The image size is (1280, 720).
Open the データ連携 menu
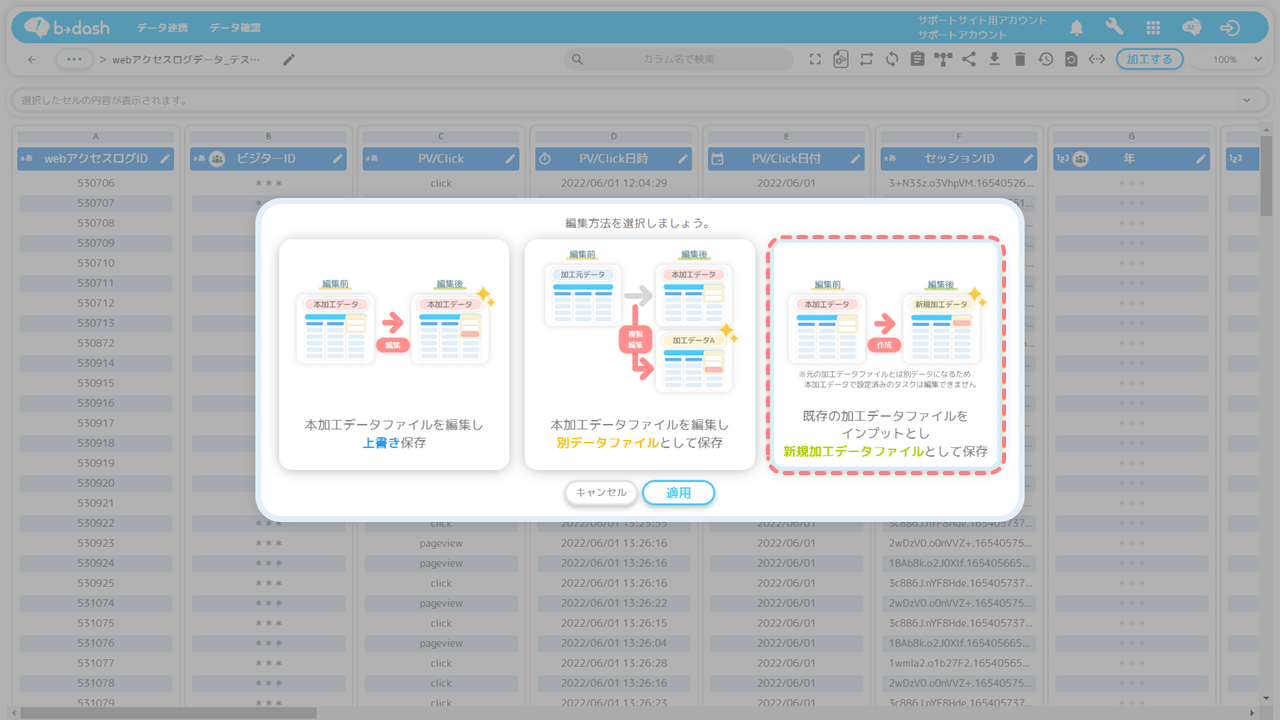(x=163, y=28)
